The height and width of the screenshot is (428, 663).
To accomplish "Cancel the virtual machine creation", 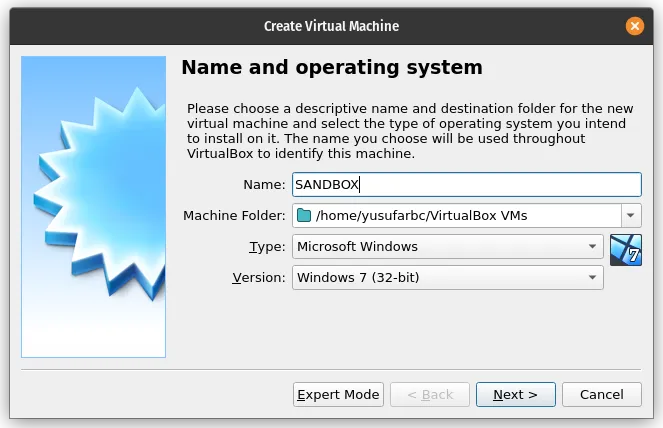I will pos(602,395).
